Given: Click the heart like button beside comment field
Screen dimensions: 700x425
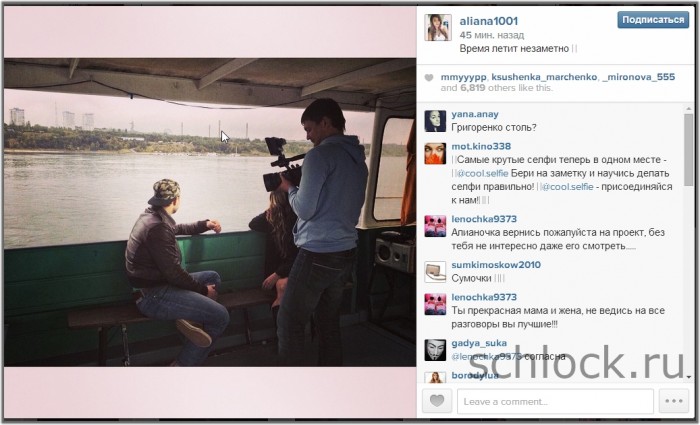Looking at the screenshot, I should 437,401.
